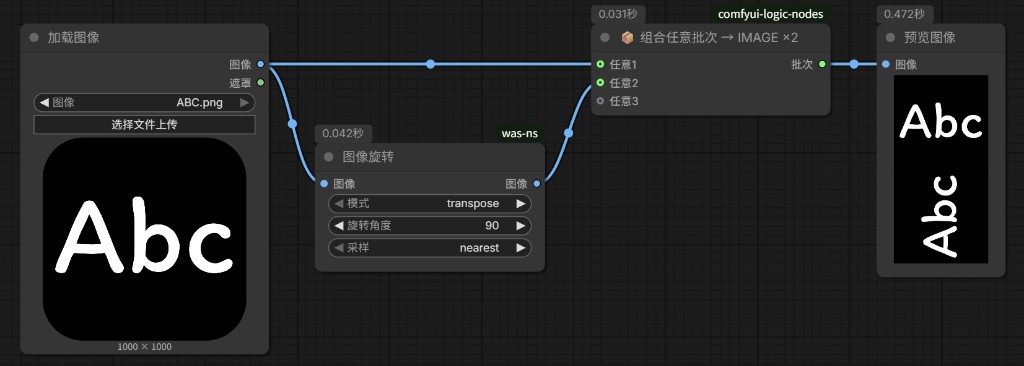Screen dimensions: 1024x366
Task: Click the 图像 output slot of 图像旋转
Action: 536,184
